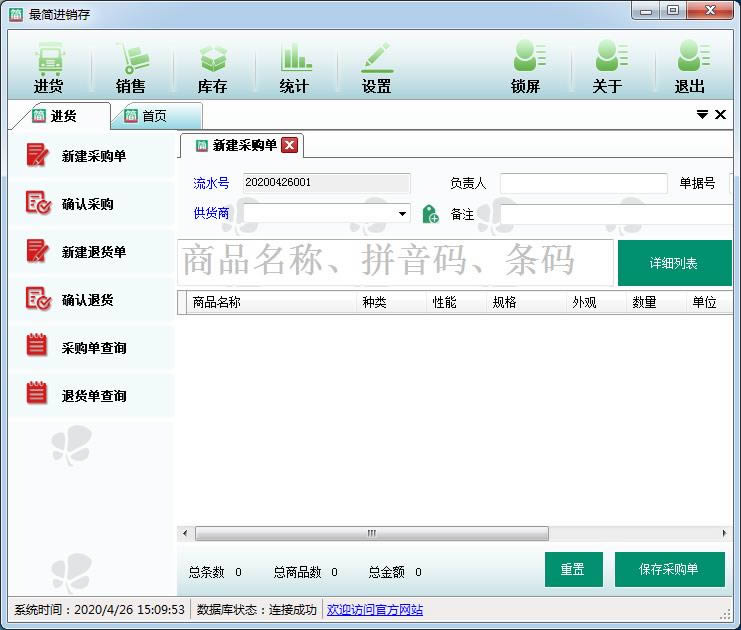The width and height of the screenshot is (741, 630).
Task: Minimize the 最简进销存 window
Action: (646, 11)
